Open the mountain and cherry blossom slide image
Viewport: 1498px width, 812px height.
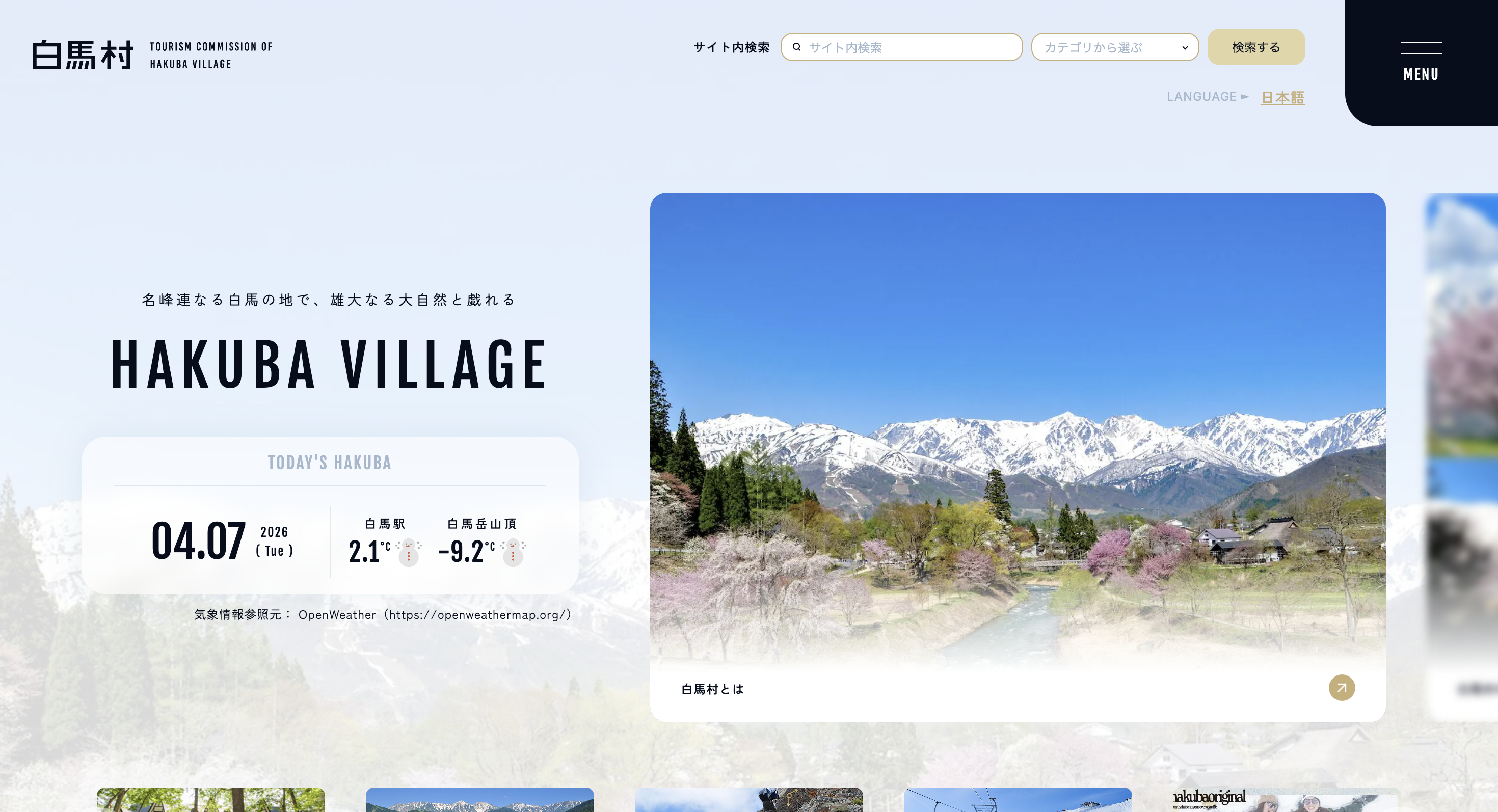pyautogui.click(x=1018, y=430)
